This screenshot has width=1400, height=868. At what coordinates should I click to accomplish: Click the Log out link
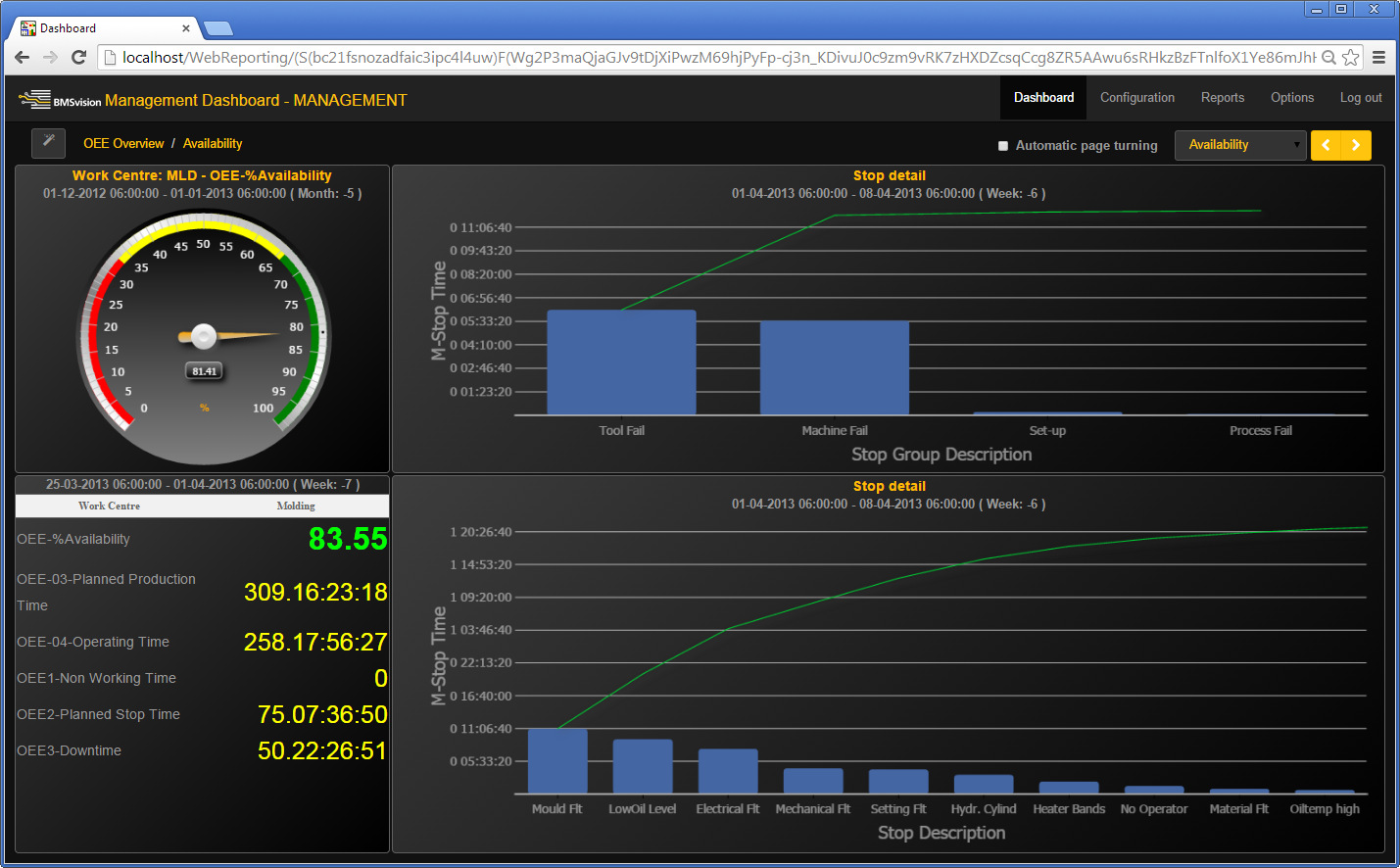(1360, 98)
